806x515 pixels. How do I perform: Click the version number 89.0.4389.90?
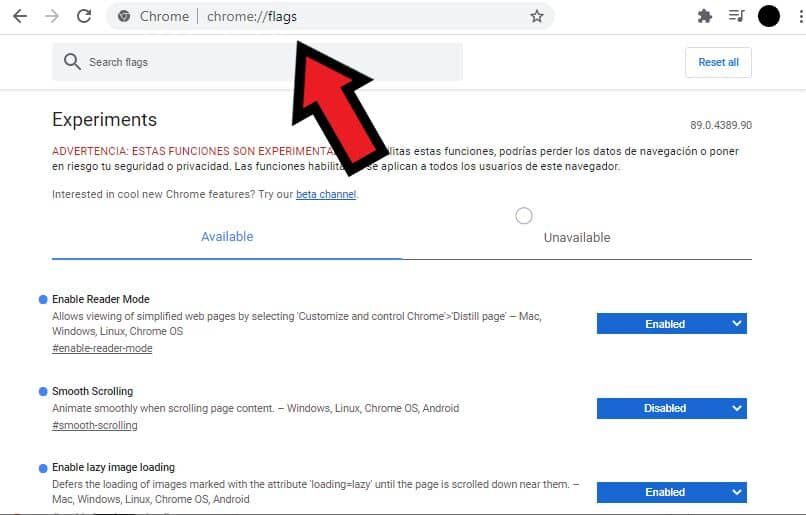coord(721,125)
